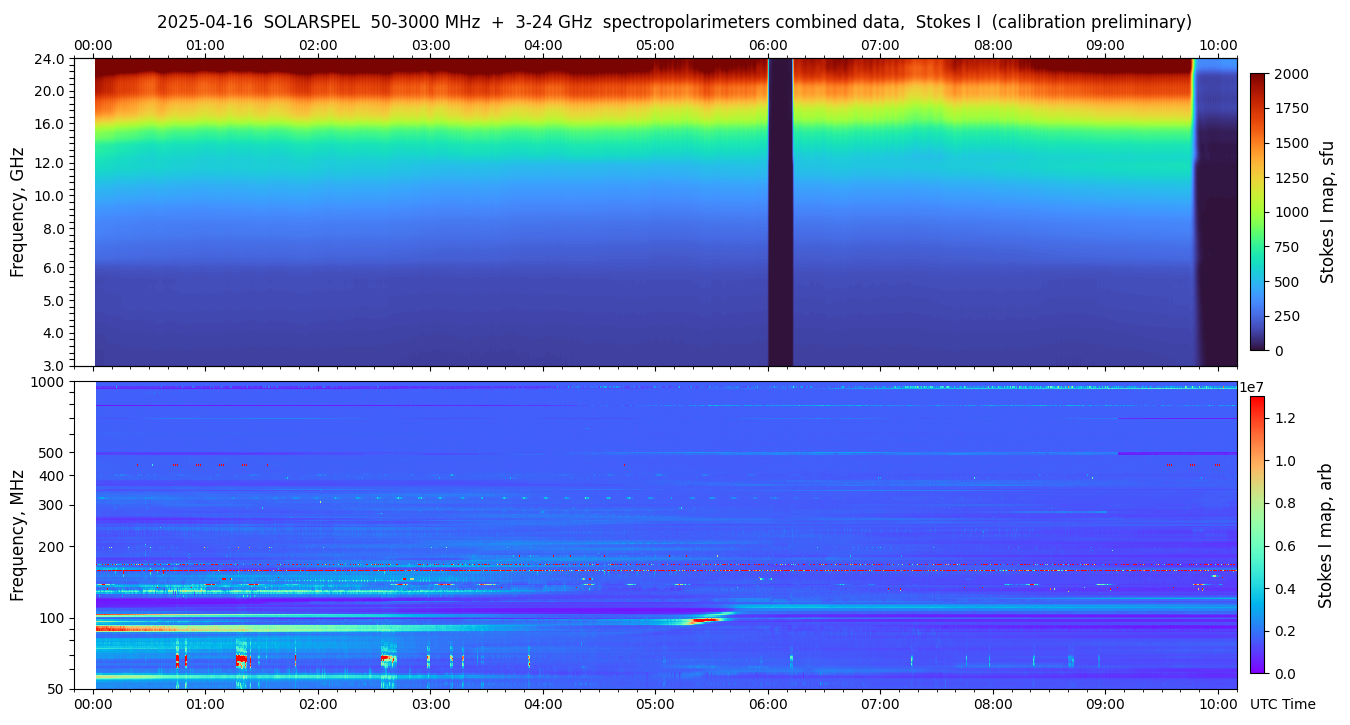Click the 10:00 tick label on bottom axis
Screen dimensions: 1350x725
1218,705
